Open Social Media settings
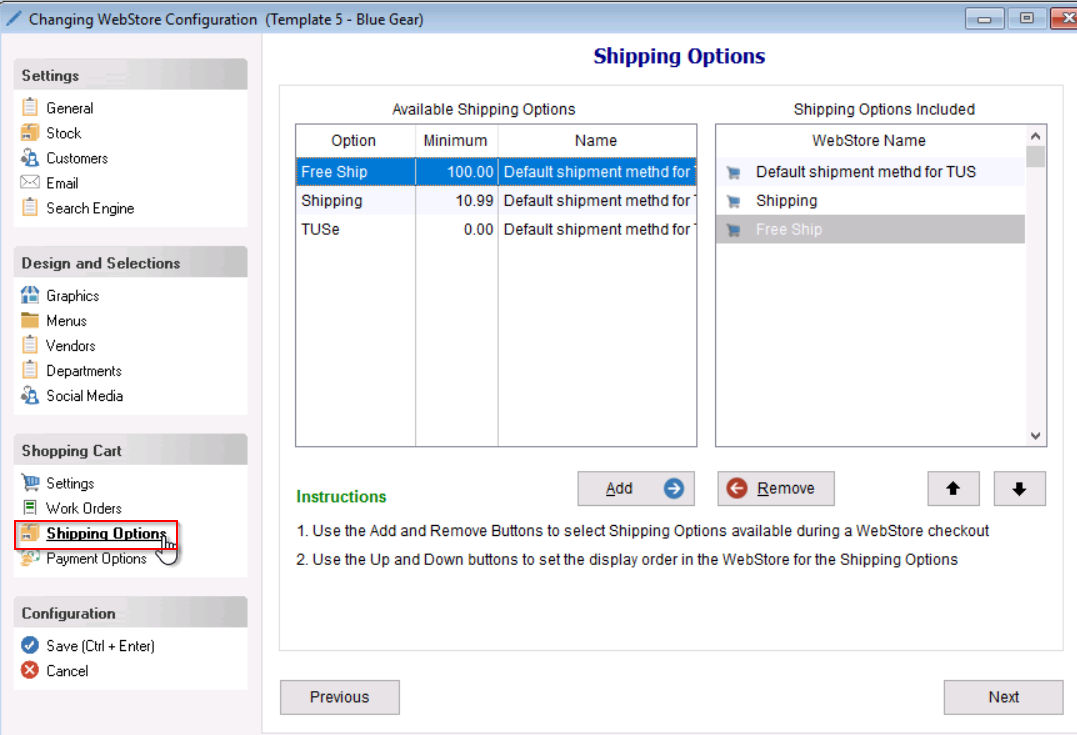This screenshot has width=1077, height=735. [x=84, y=396]
